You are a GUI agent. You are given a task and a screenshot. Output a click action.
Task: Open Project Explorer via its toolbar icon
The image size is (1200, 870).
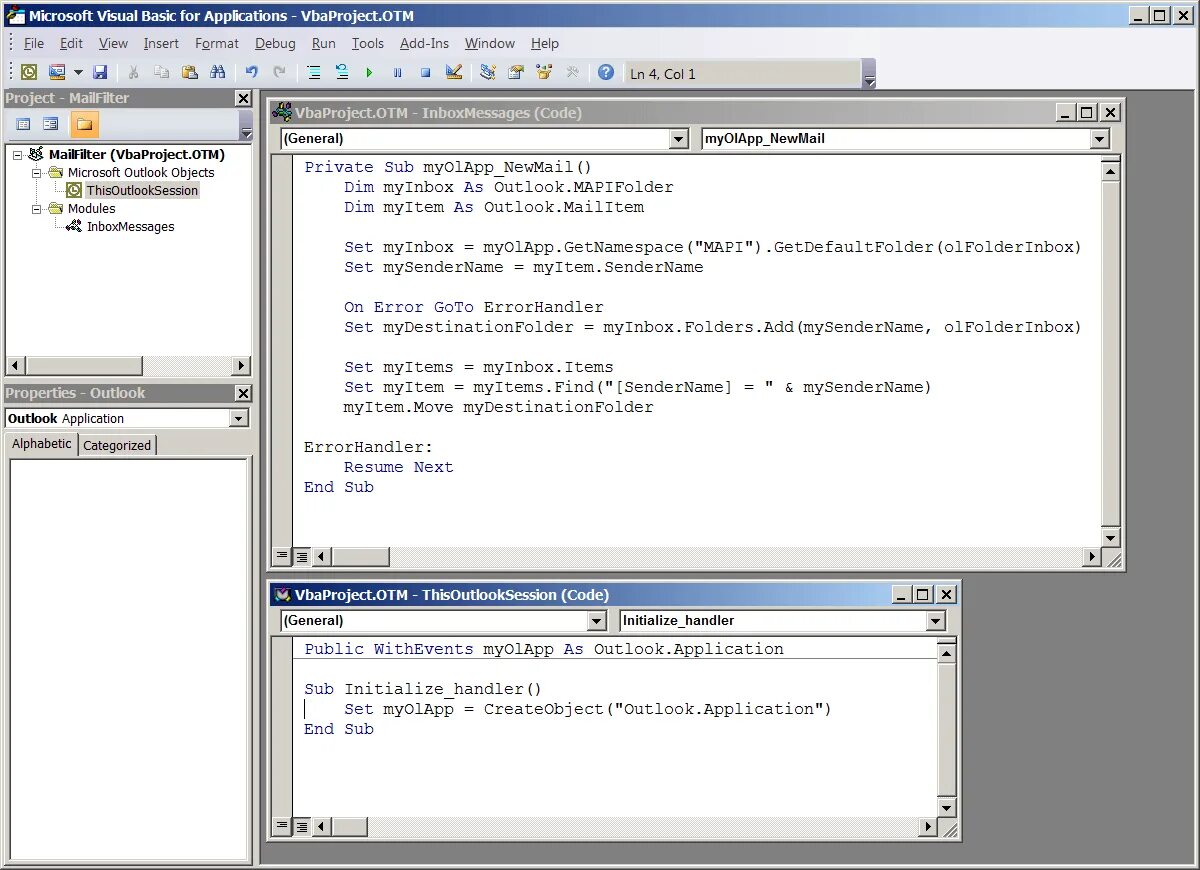(488, 72)
